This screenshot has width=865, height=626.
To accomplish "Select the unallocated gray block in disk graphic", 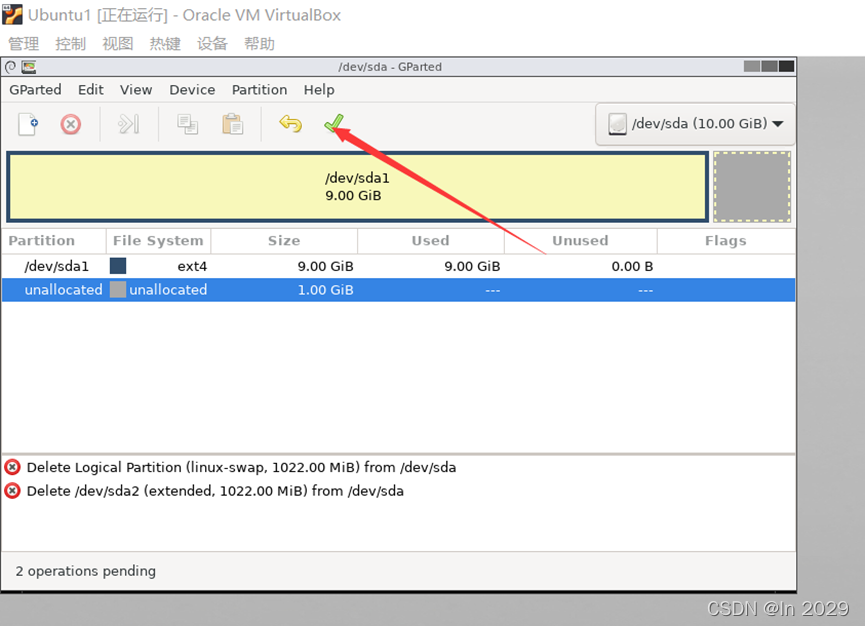I will coord(752,186).
